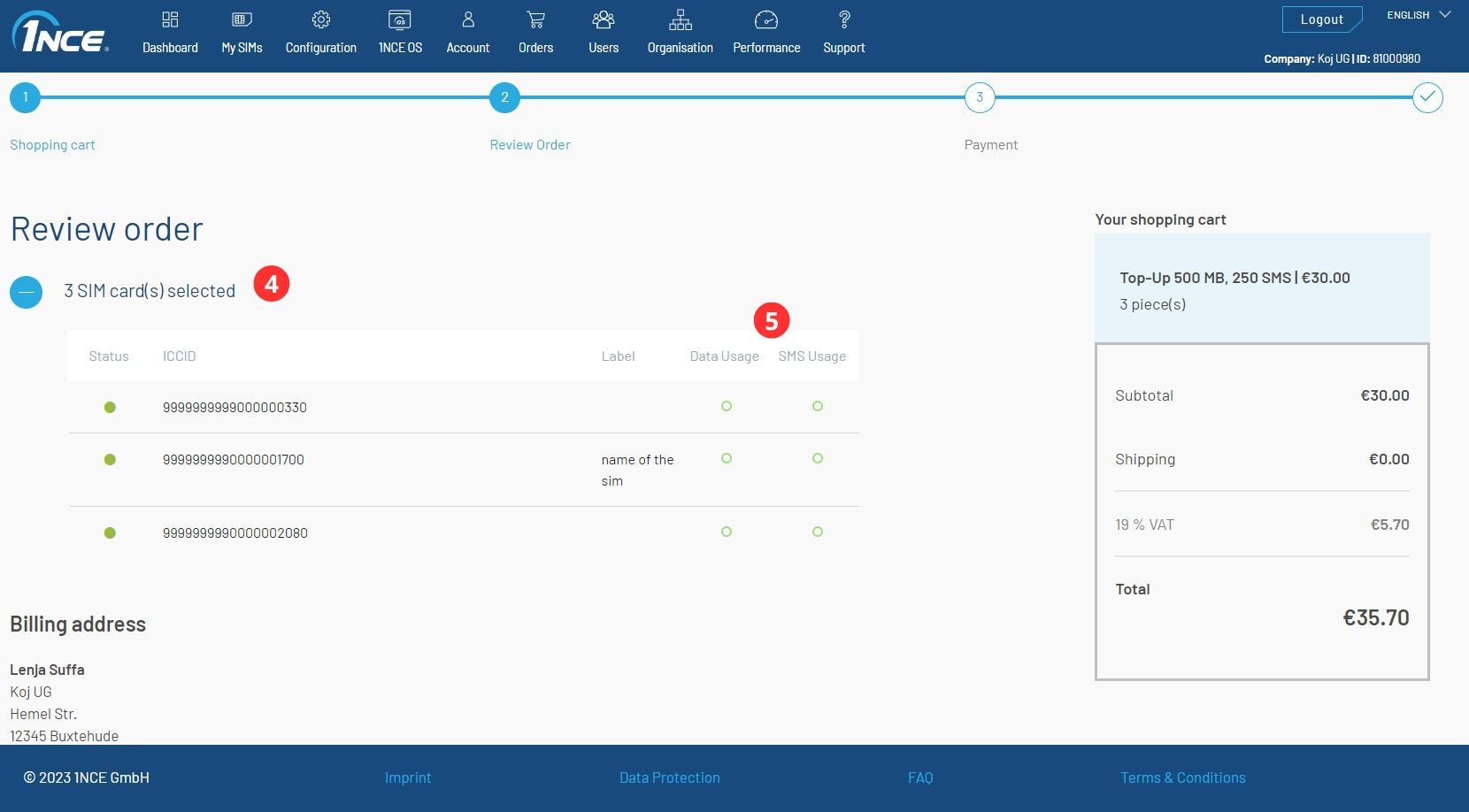Screen dimensions: 1469x812
Task: Open Orders shopping cart icon
Action: click(x=535, y=19)
